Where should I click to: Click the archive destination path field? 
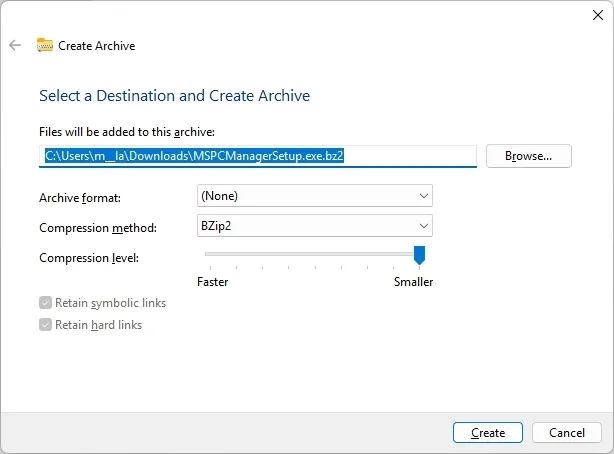click(x=258, y=156)
